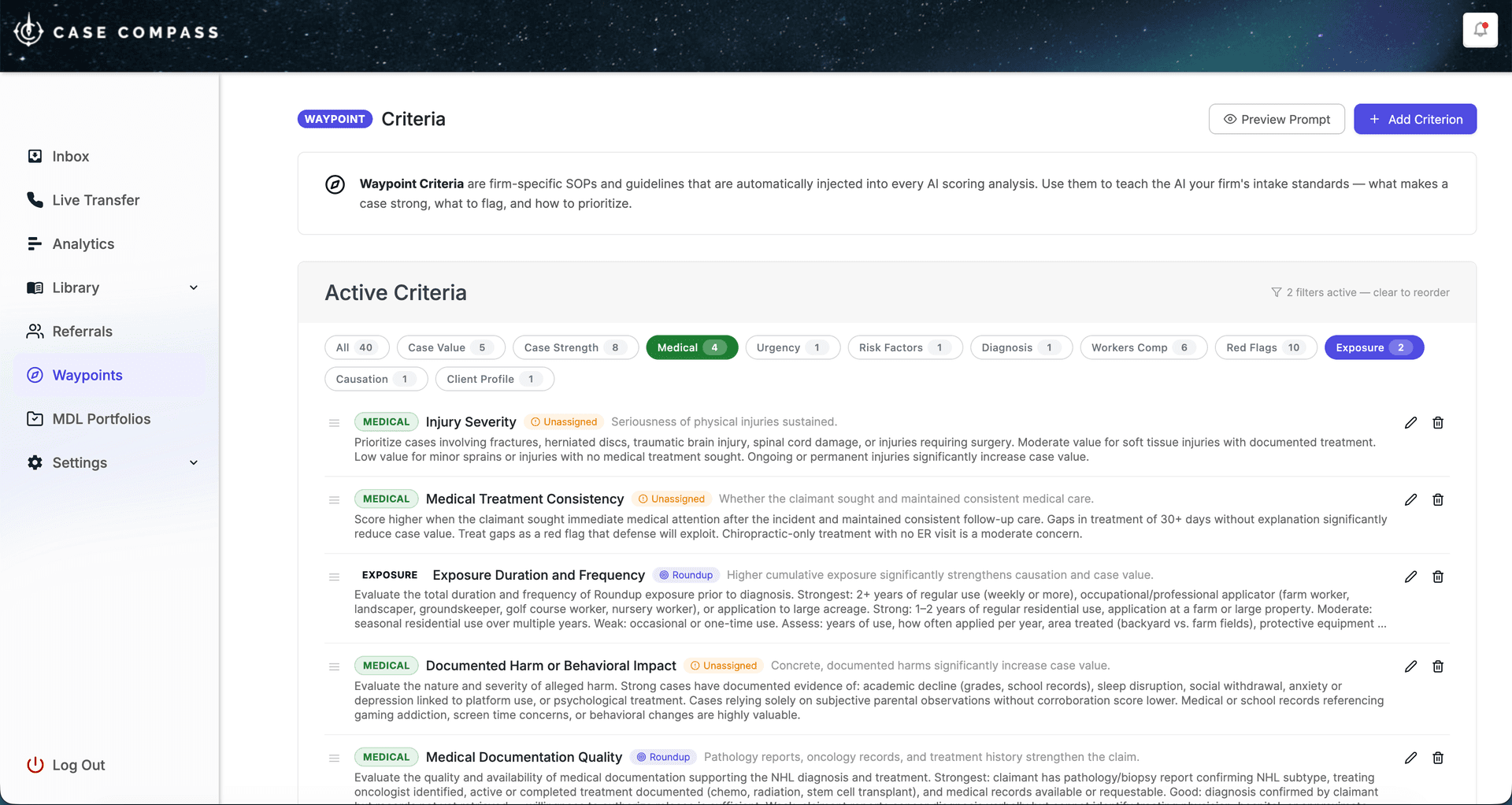Image resolution: width=1512 pixels, height=805 pixels.
Task: Deselect the active Medical filter
Action: pos(691,347)
